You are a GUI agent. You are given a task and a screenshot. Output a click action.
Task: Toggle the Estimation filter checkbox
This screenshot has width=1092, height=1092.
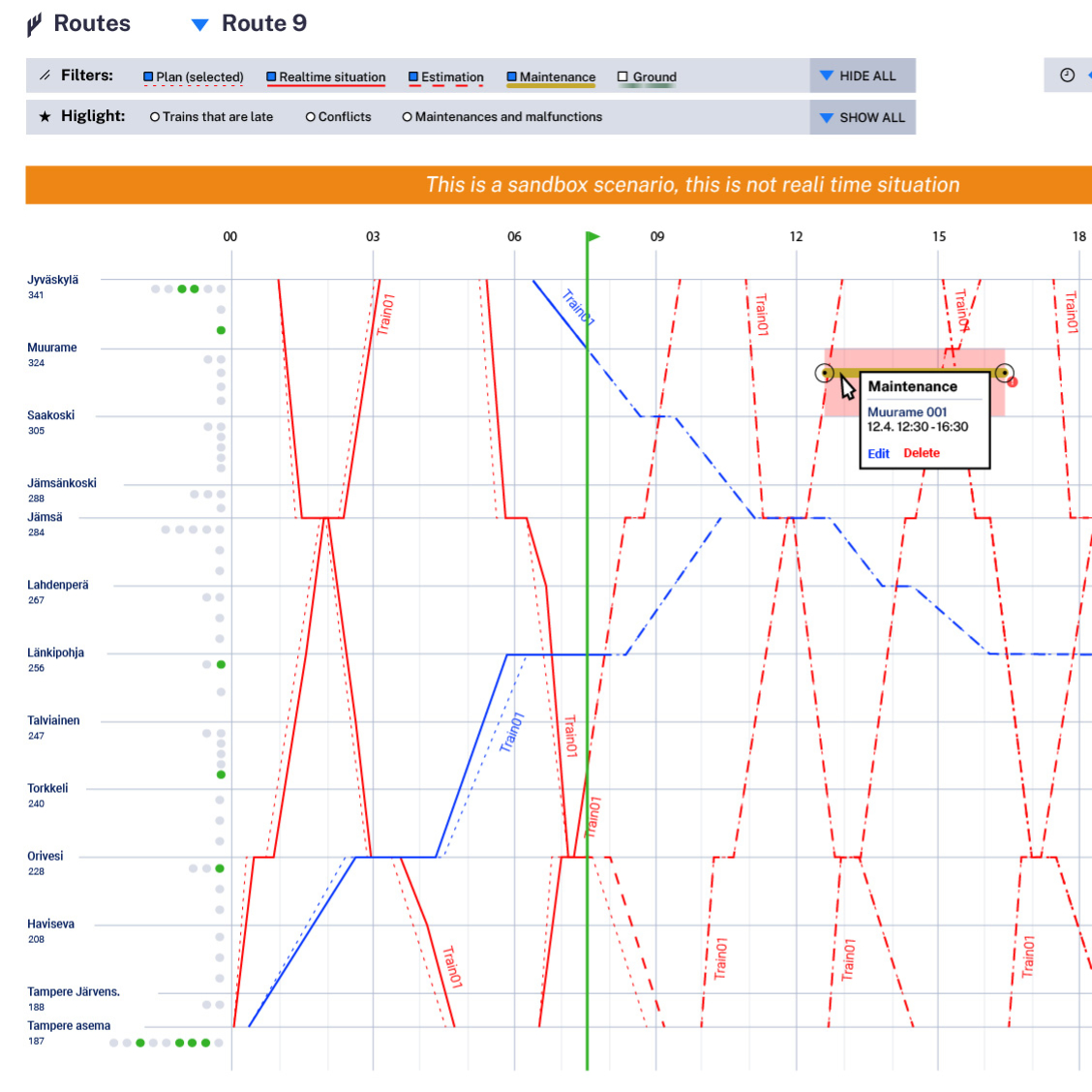click(x=413, y=77)
